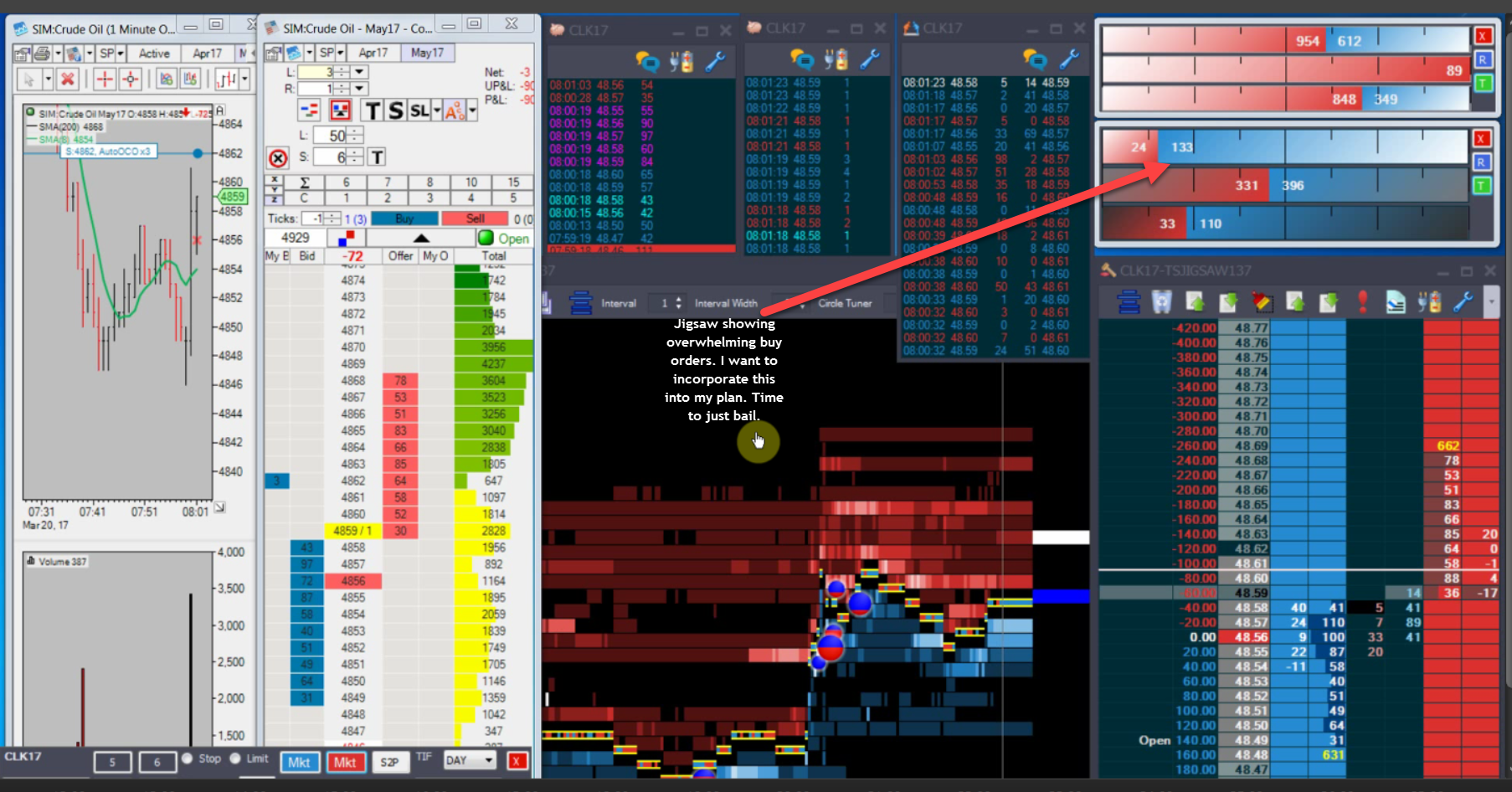Click the SL button in the DOM window
Screen dimensions: 1512x792
click(x=419, y=111)
